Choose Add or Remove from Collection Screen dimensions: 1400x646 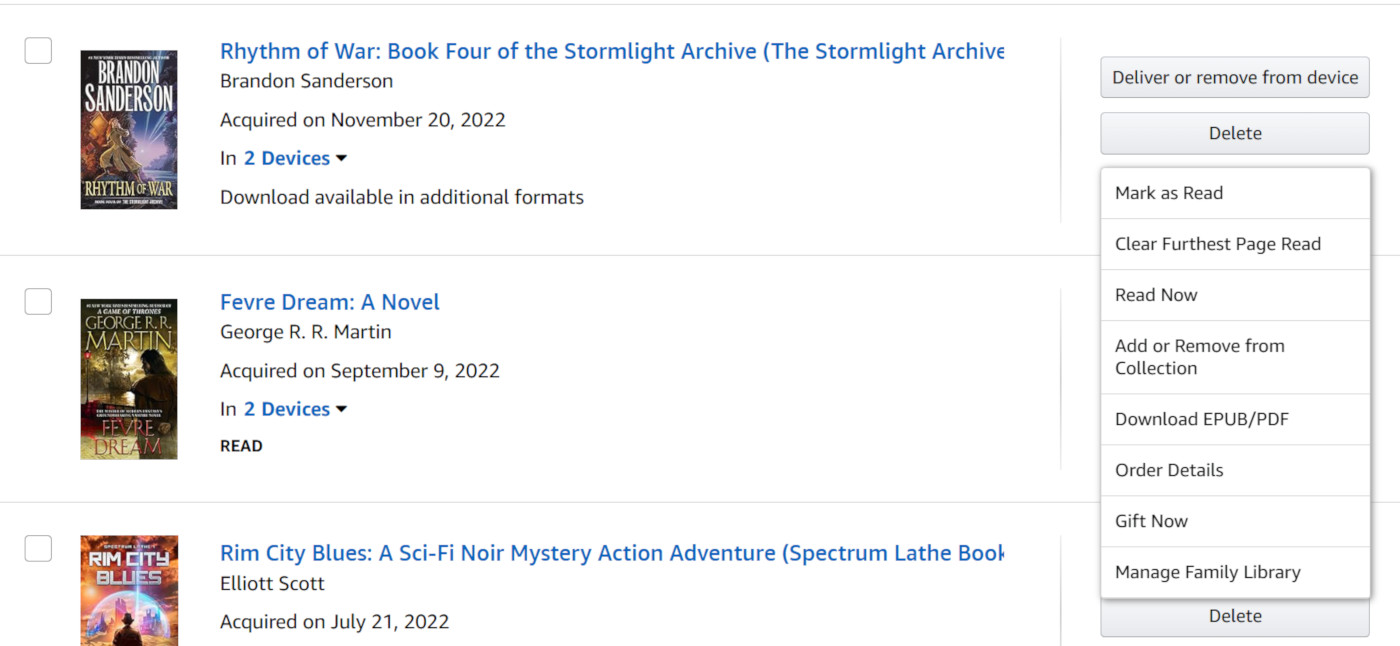point(1200,357)
